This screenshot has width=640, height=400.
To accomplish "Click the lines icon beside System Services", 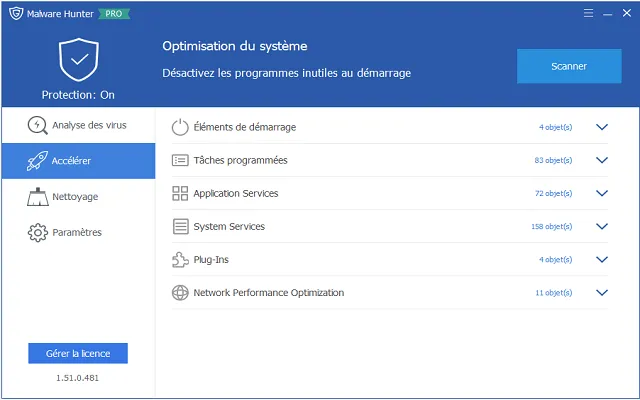I will tap(180, 227).
